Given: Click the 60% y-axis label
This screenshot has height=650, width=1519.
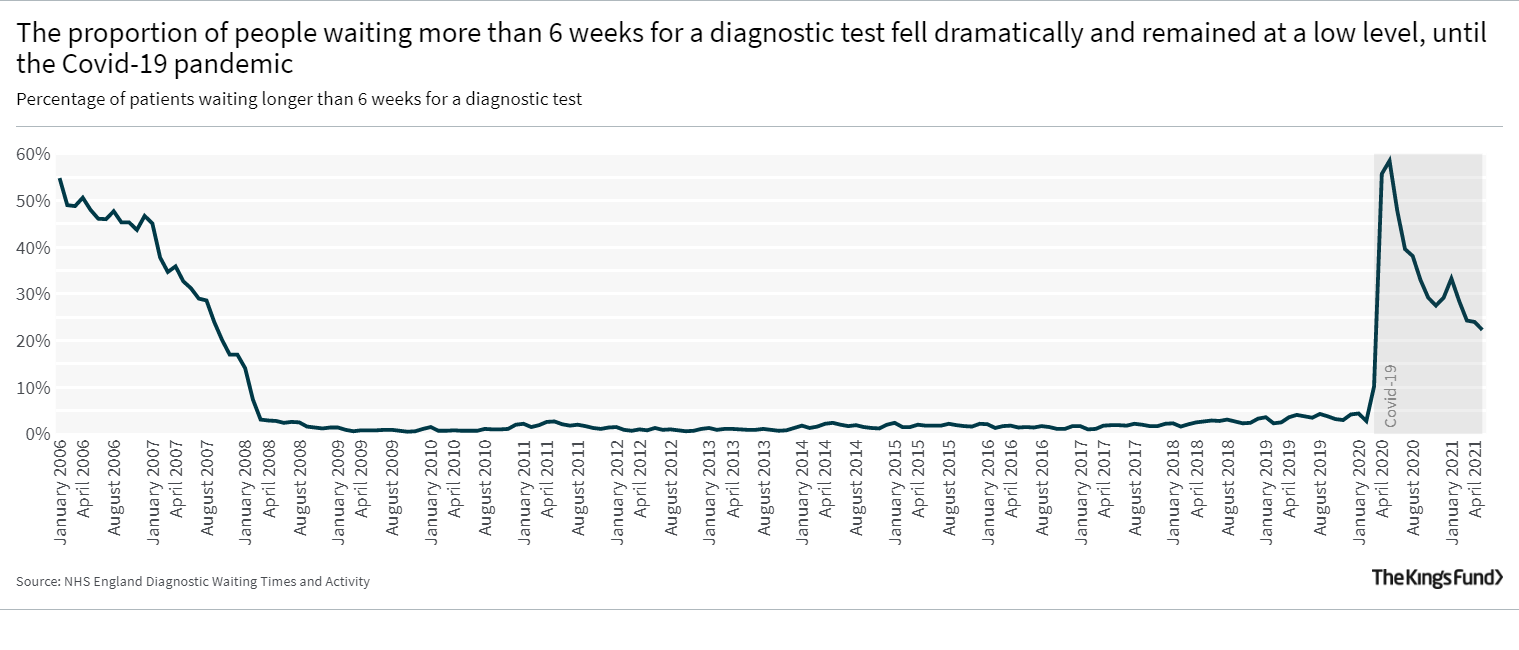Looking at the screenshot, I should [x=33, y=154].
